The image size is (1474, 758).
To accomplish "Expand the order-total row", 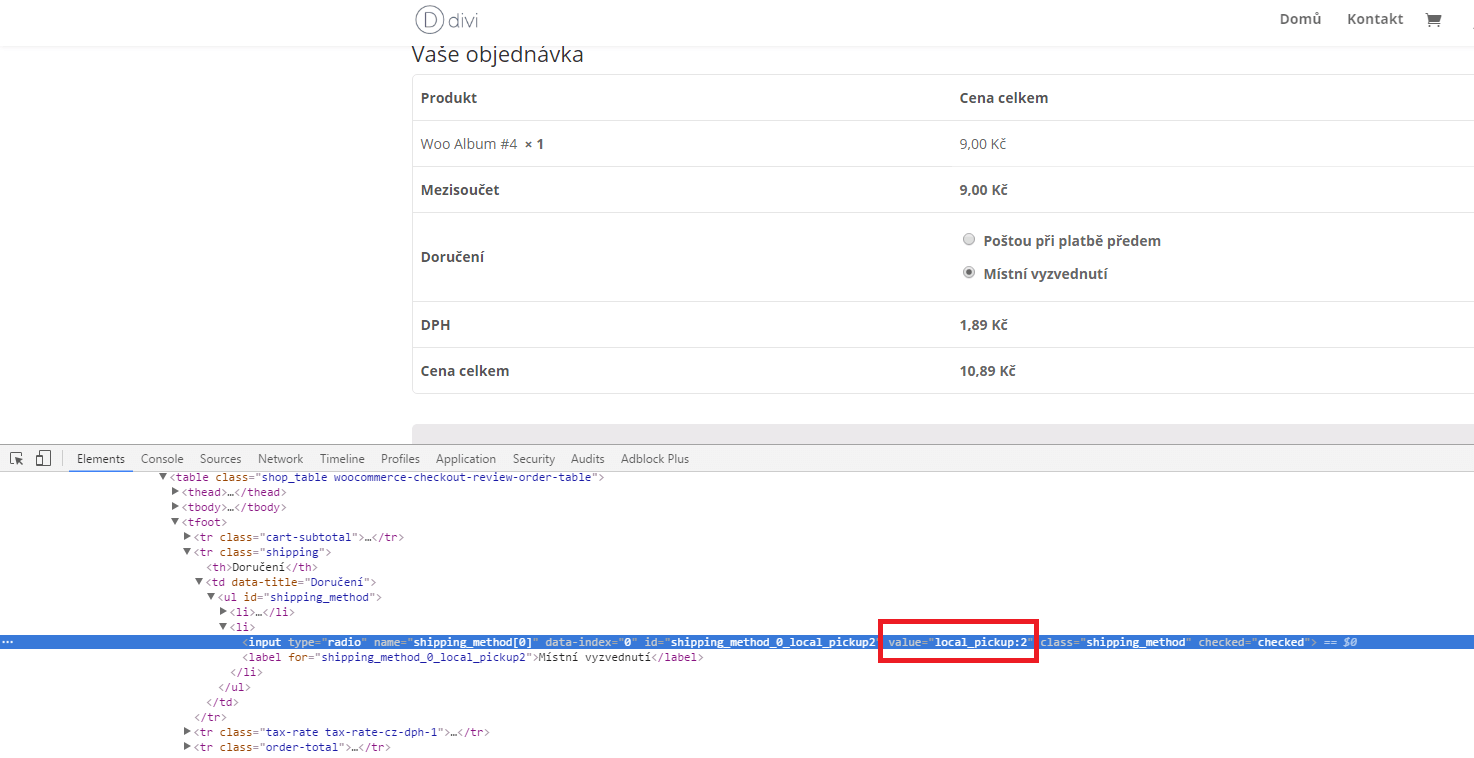I will 188,747.
